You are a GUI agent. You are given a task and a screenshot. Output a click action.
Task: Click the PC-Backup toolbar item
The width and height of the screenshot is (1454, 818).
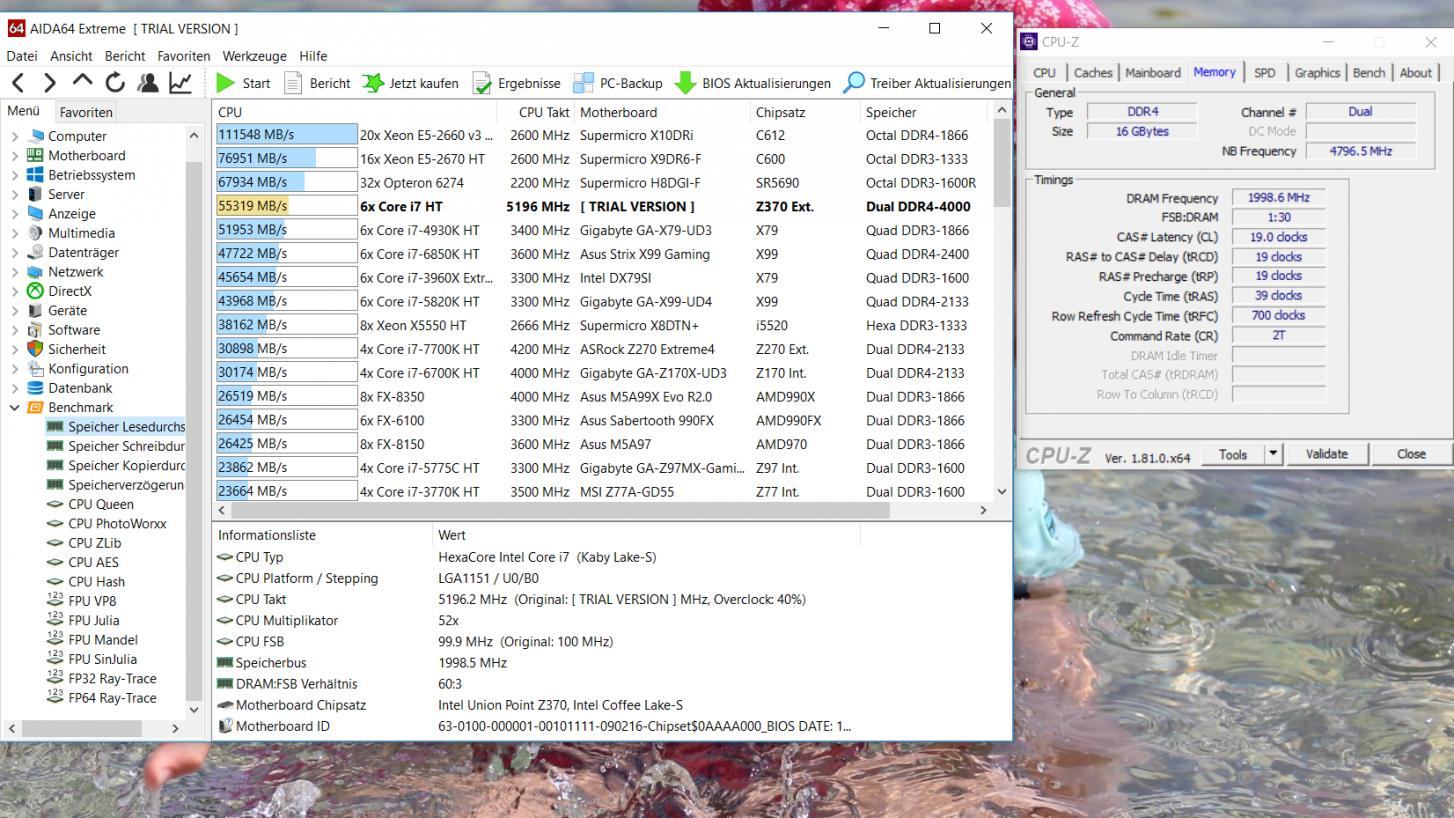click(618, 83)
